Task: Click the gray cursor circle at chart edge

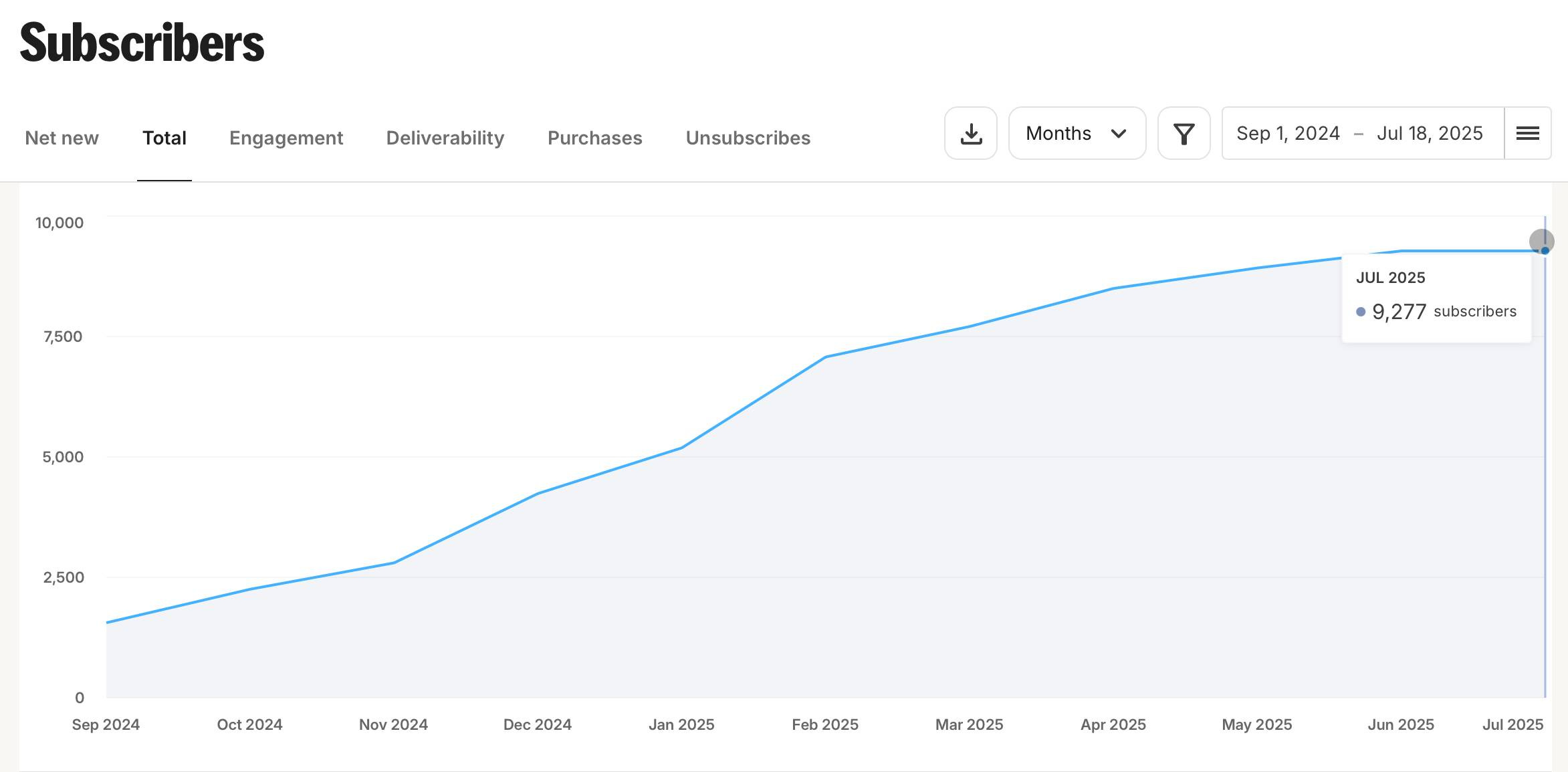Action: click(1541, 240)
